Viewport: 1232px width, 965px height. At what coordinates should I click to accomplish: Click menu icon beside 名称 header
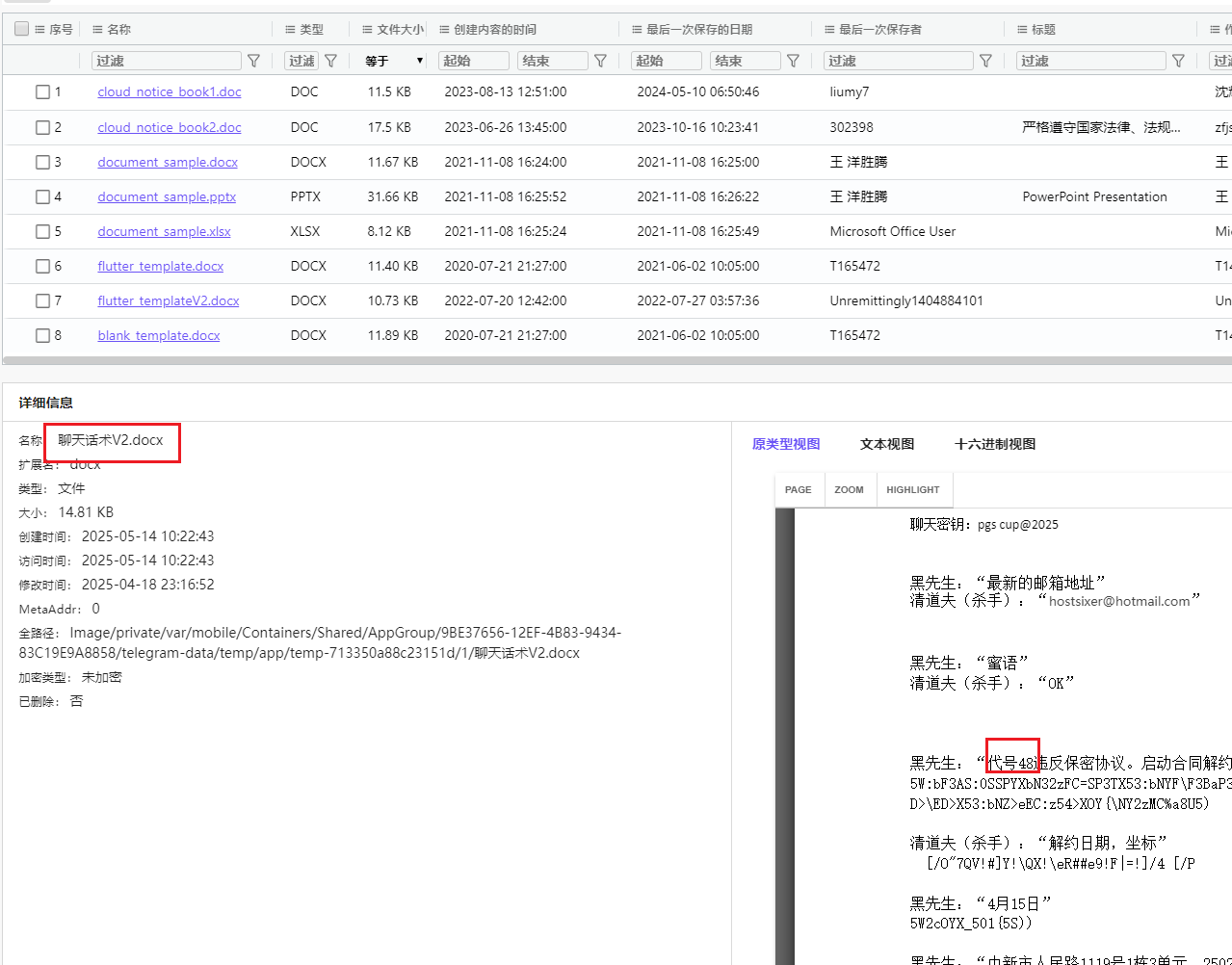97,30
